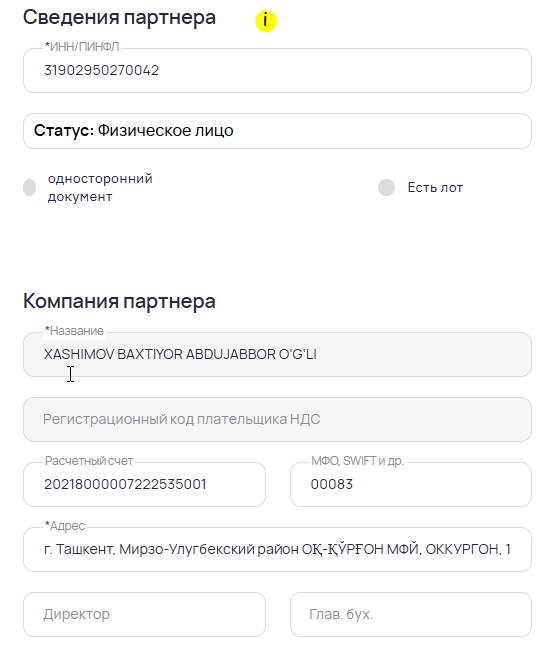
Task: Click the МФО, SWIFT и др. floating label
Action: (x=357, y=461)
